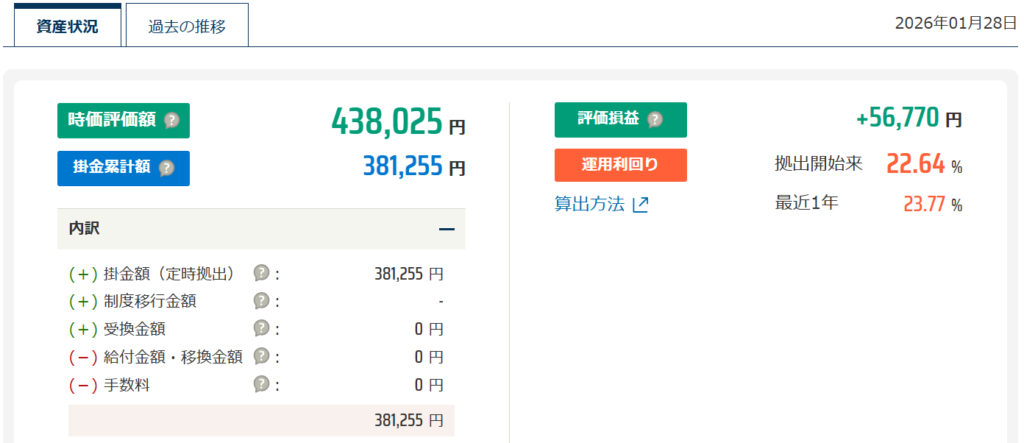Collapse the 内訳 section with the minus icon
The height and width of the screenshot is (443, 1024).
pyautogui.click(x=446, y=229)
